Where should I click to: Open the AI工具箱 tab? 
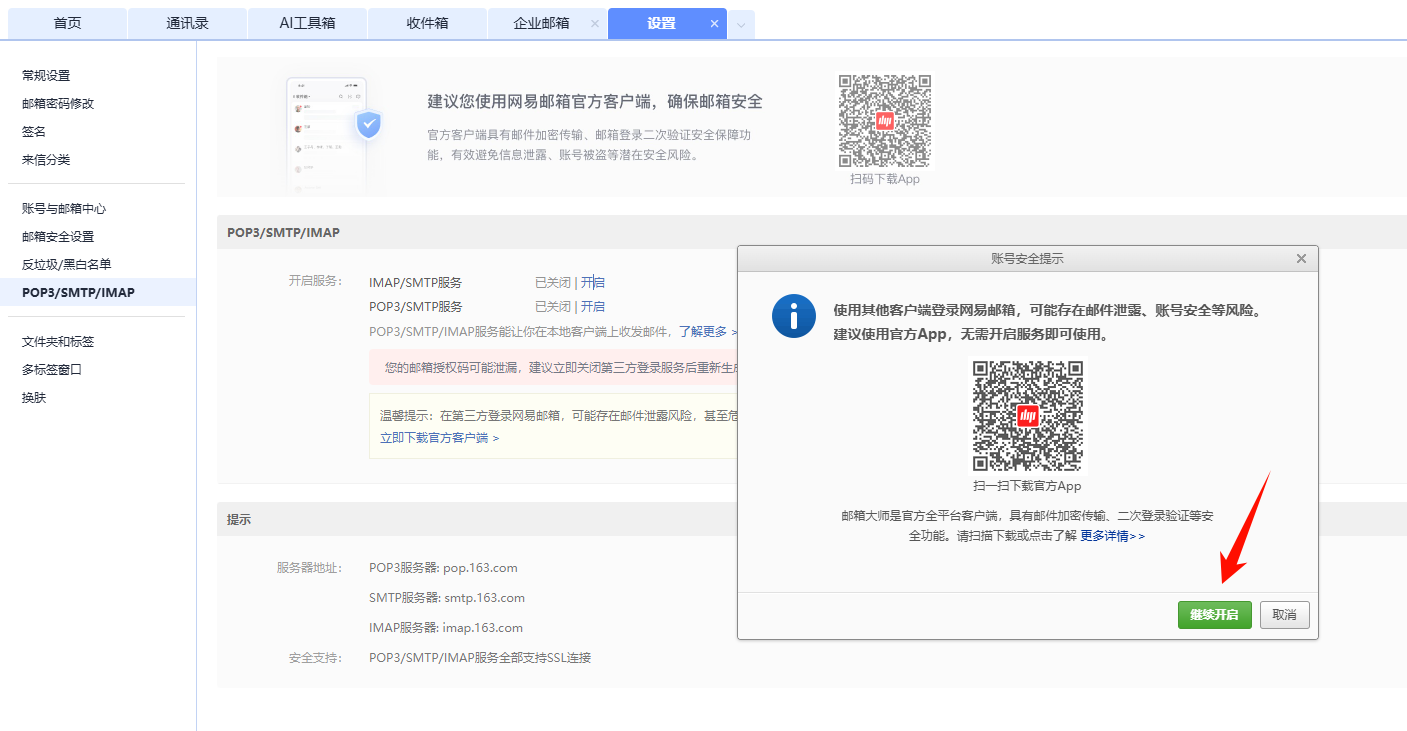307,23
